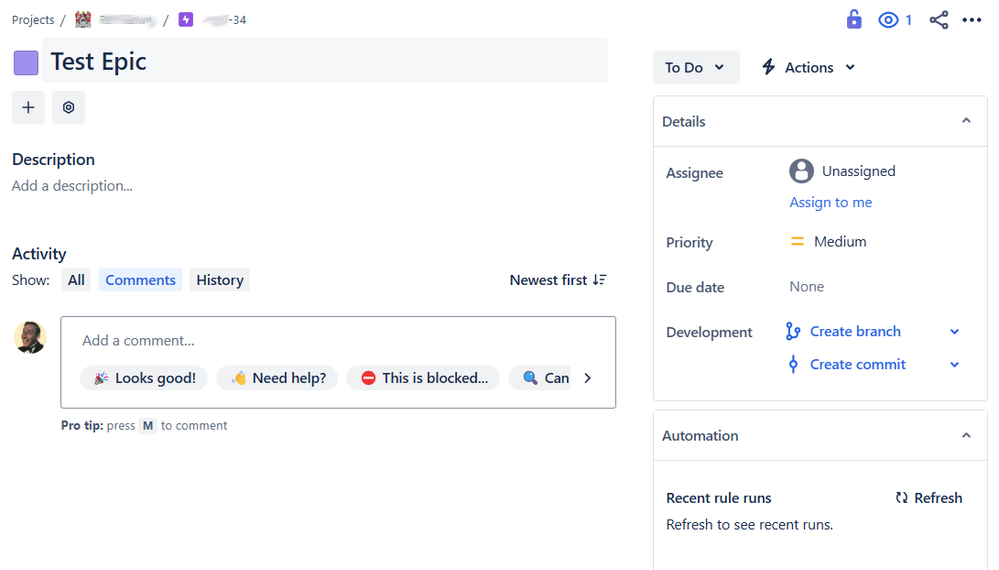Insert the Need help? quick reply
The width and height of the screenshot is (999, 570).
click(x=277, y=378)
